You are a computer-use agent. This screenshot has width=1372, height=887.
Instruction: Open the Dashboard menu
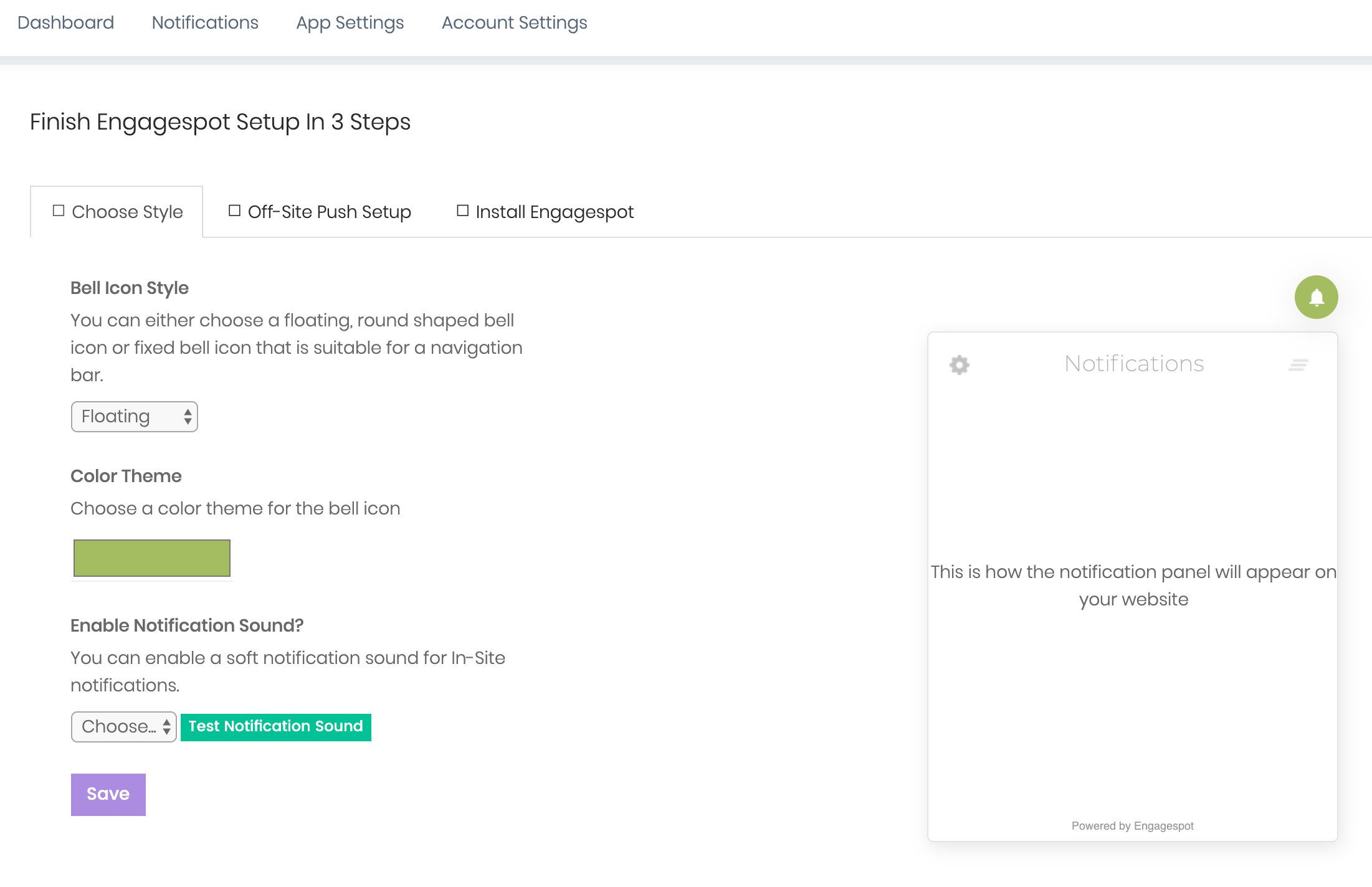click(x=65, y=22)
